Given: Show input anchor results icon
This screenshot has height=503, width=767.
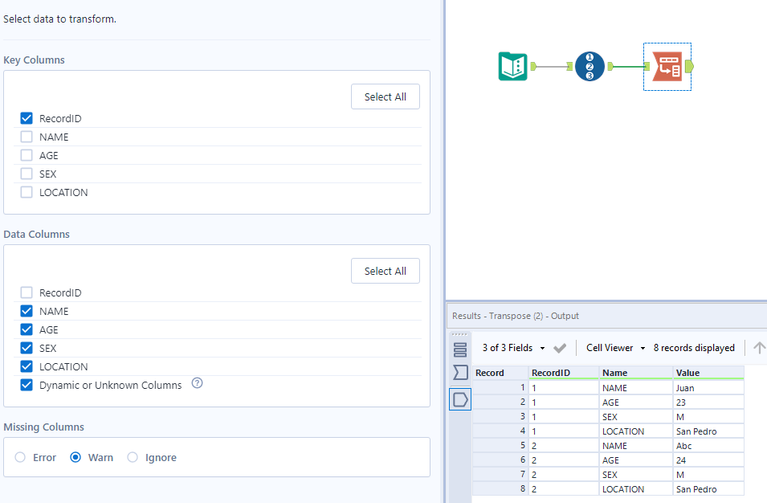Looking at the screenshot, I should click(x=460, y=372).
